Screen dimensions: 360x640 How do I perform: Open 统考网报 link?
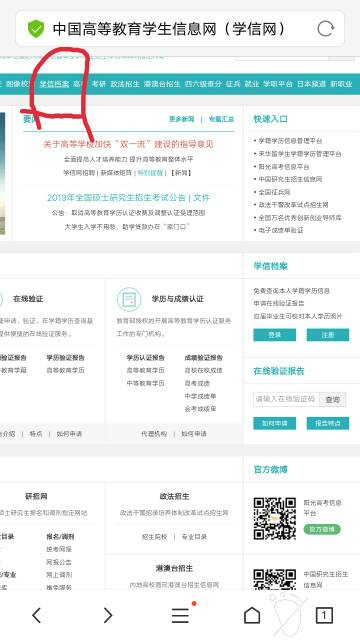[59, 549]
